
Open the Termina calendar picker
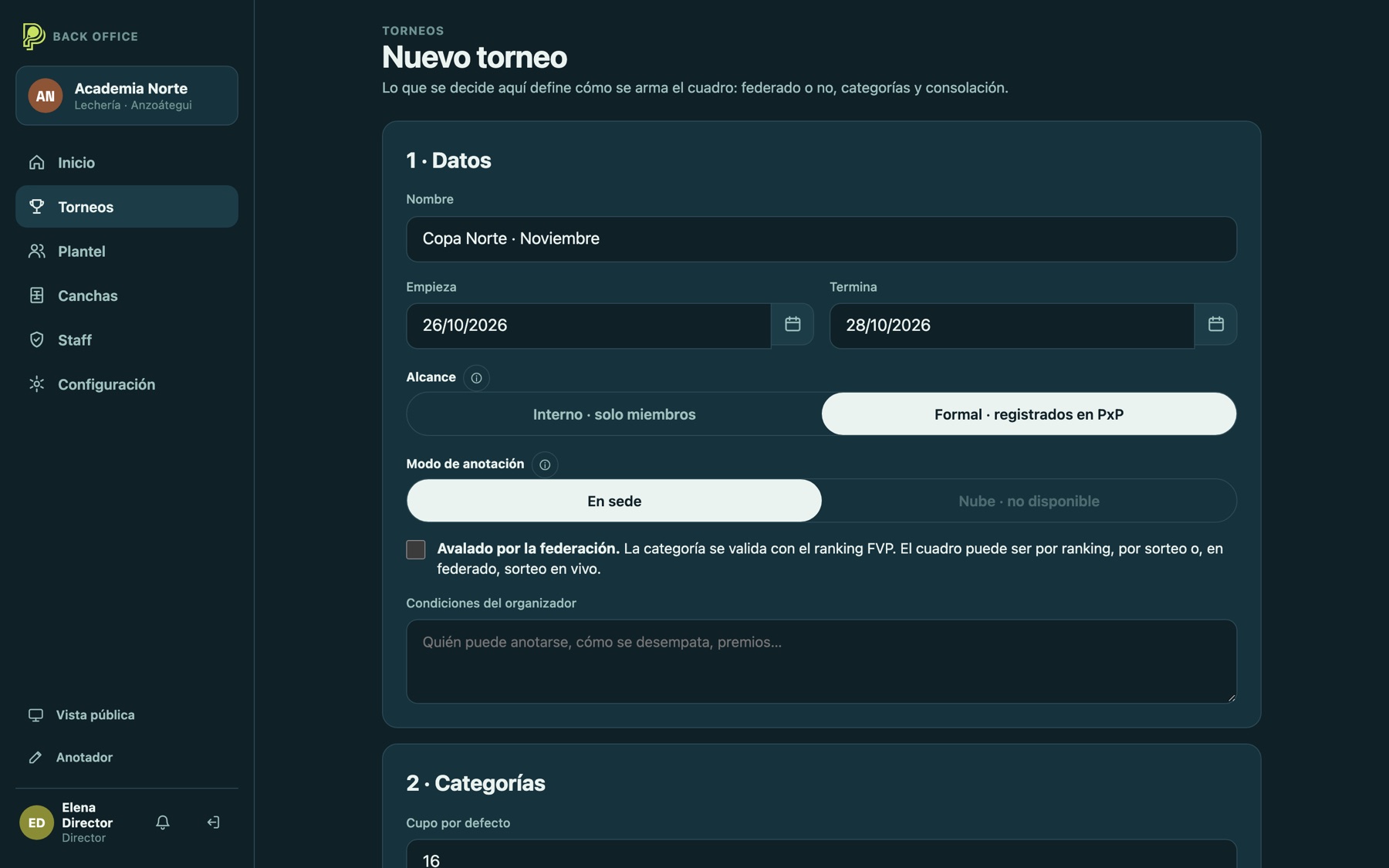pos(1216,324)
